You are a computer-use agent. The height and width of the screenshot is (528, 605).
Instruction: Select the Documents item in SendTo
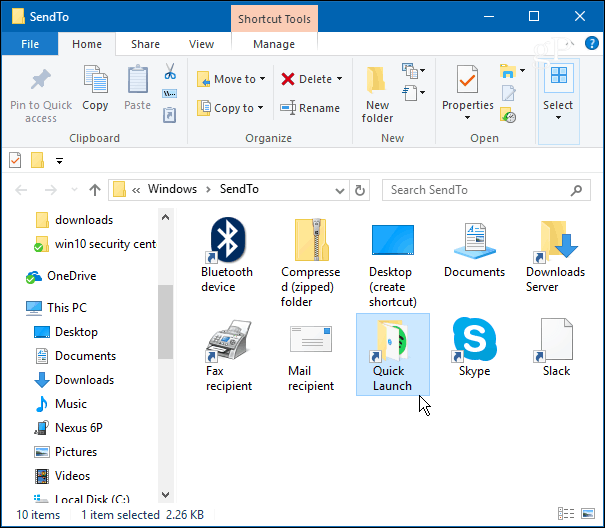click(x=474, y=250)
